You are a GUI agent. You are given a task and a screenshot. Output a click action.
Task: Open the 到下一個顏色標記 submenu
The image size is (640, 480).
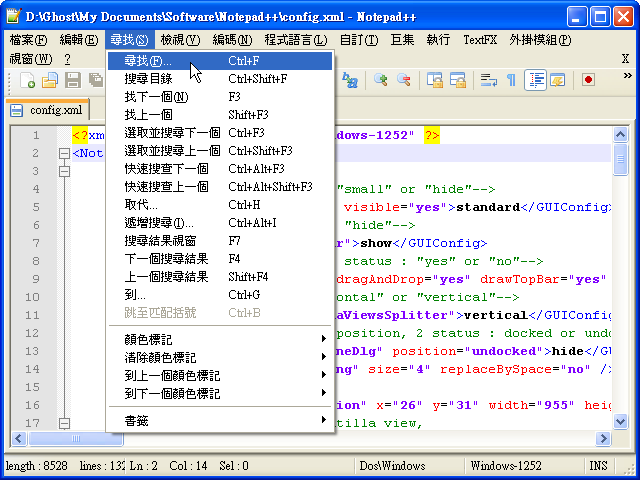[x=220, y=393]
